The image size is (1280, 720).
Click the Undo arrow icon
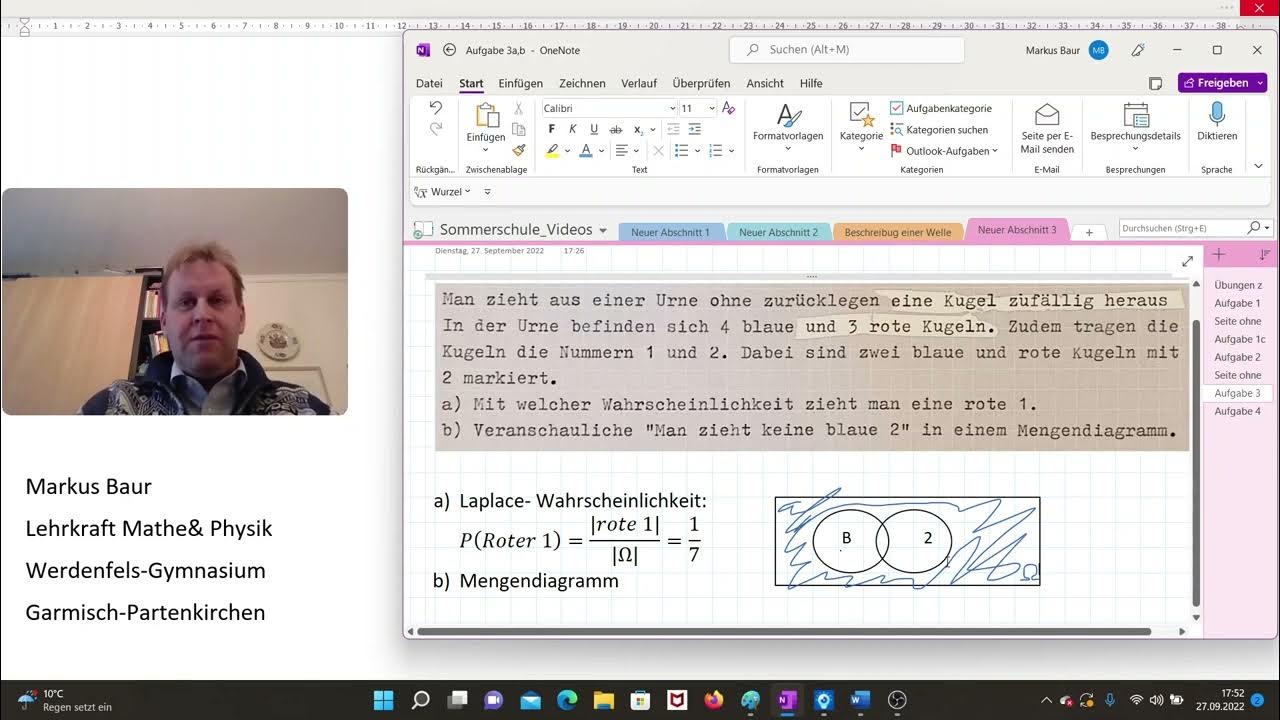point(435,107)
